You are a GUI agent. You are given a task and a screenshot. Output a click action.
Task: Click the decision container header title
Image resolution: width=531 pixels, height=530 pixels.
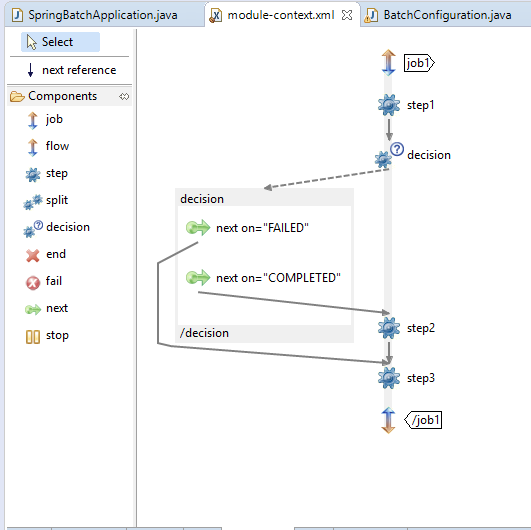pyautogui.click(x=202, y=199)
